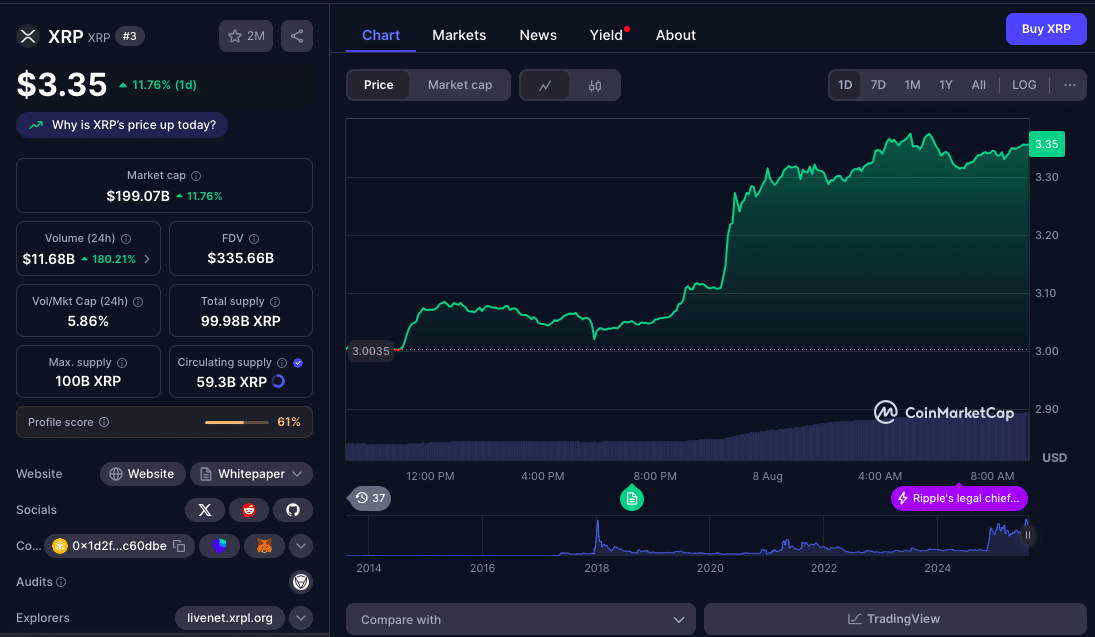Open livenet.xrpl.org explorer link
This screenshot has height=637, width=1095.
[230, 618]
